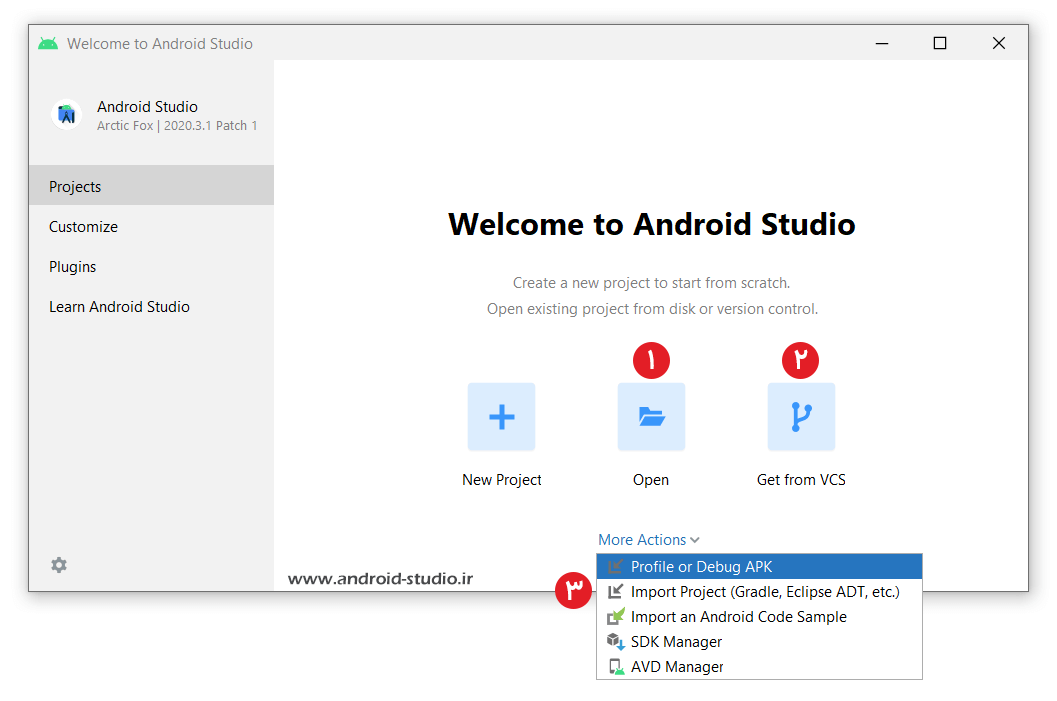The height and width of the screenshot is (701, 1057).
Task: Click the AVD Manager device icon
Action: pyautogui.click(x=616, y=667)
